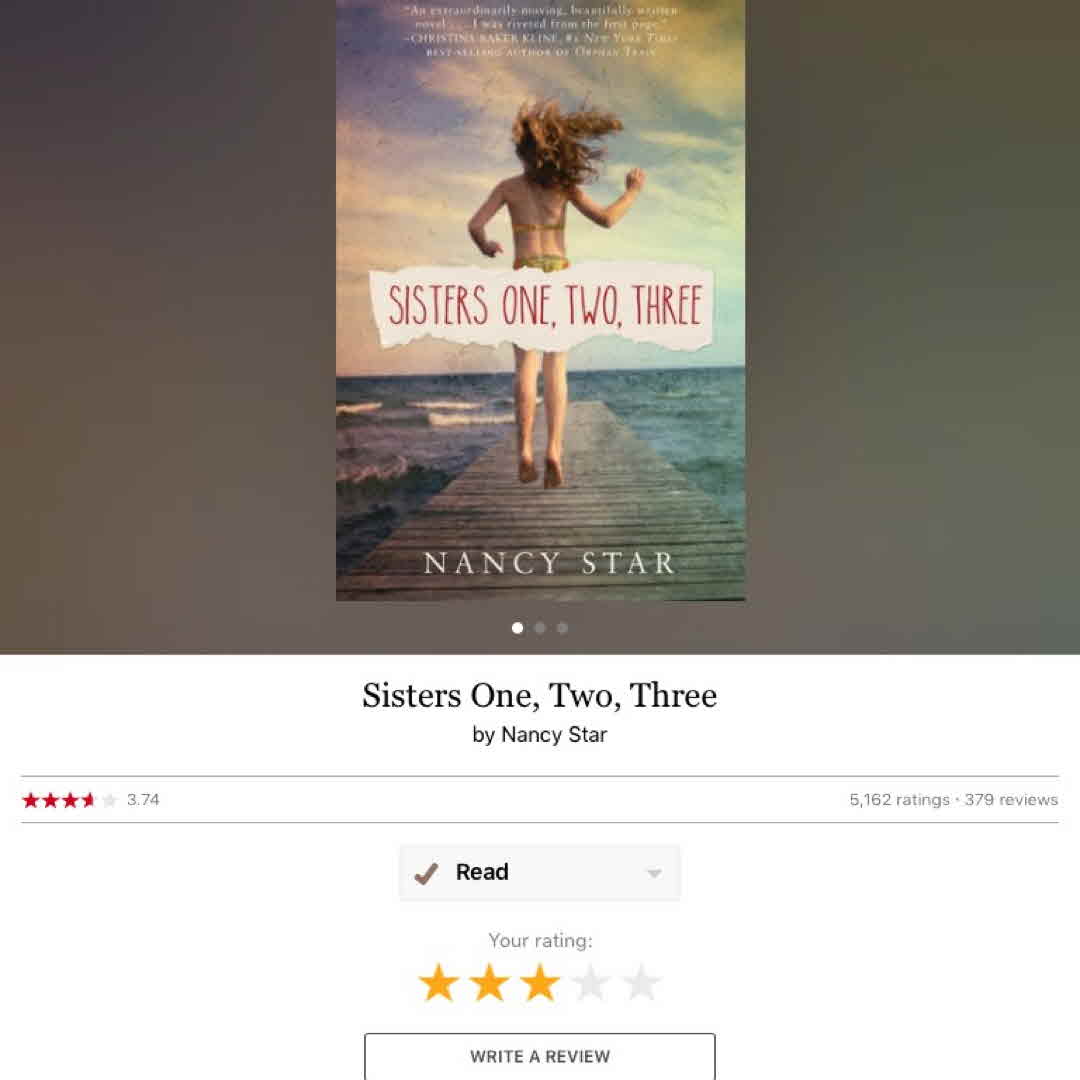1080x1080 pixels.
Task: Tap the Sisters One, Two, Three title text
Action: tap(540, 695)
